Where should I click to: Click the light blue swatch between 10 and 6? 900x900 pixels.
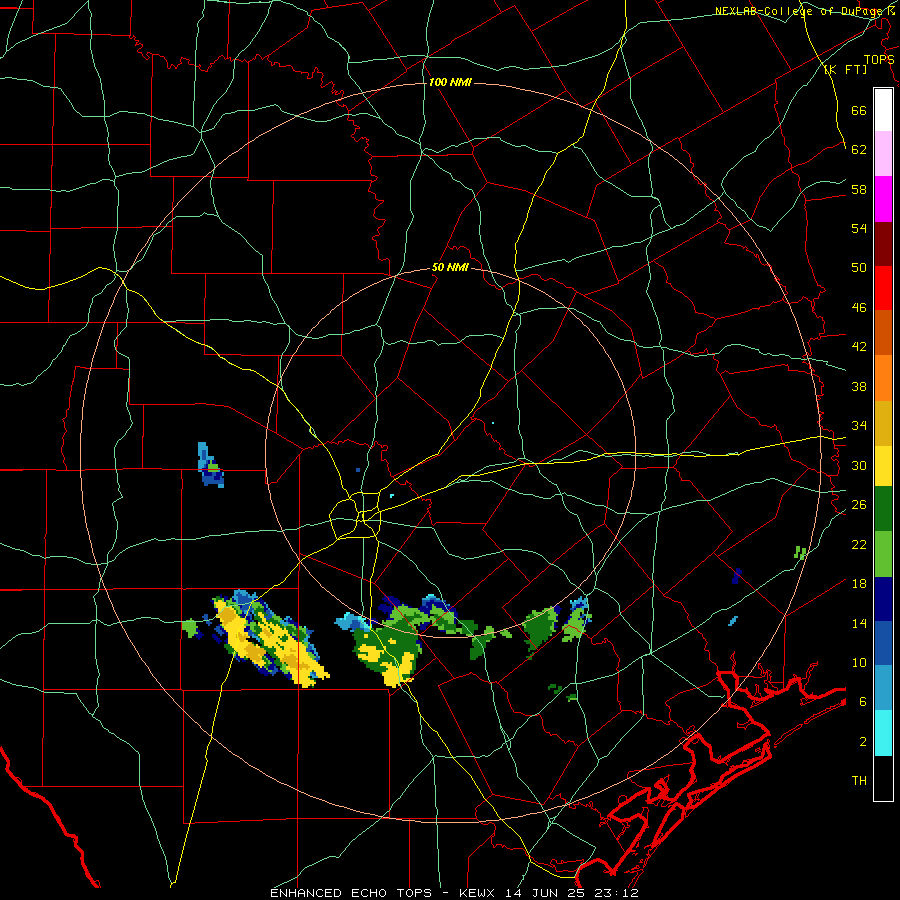883,687
